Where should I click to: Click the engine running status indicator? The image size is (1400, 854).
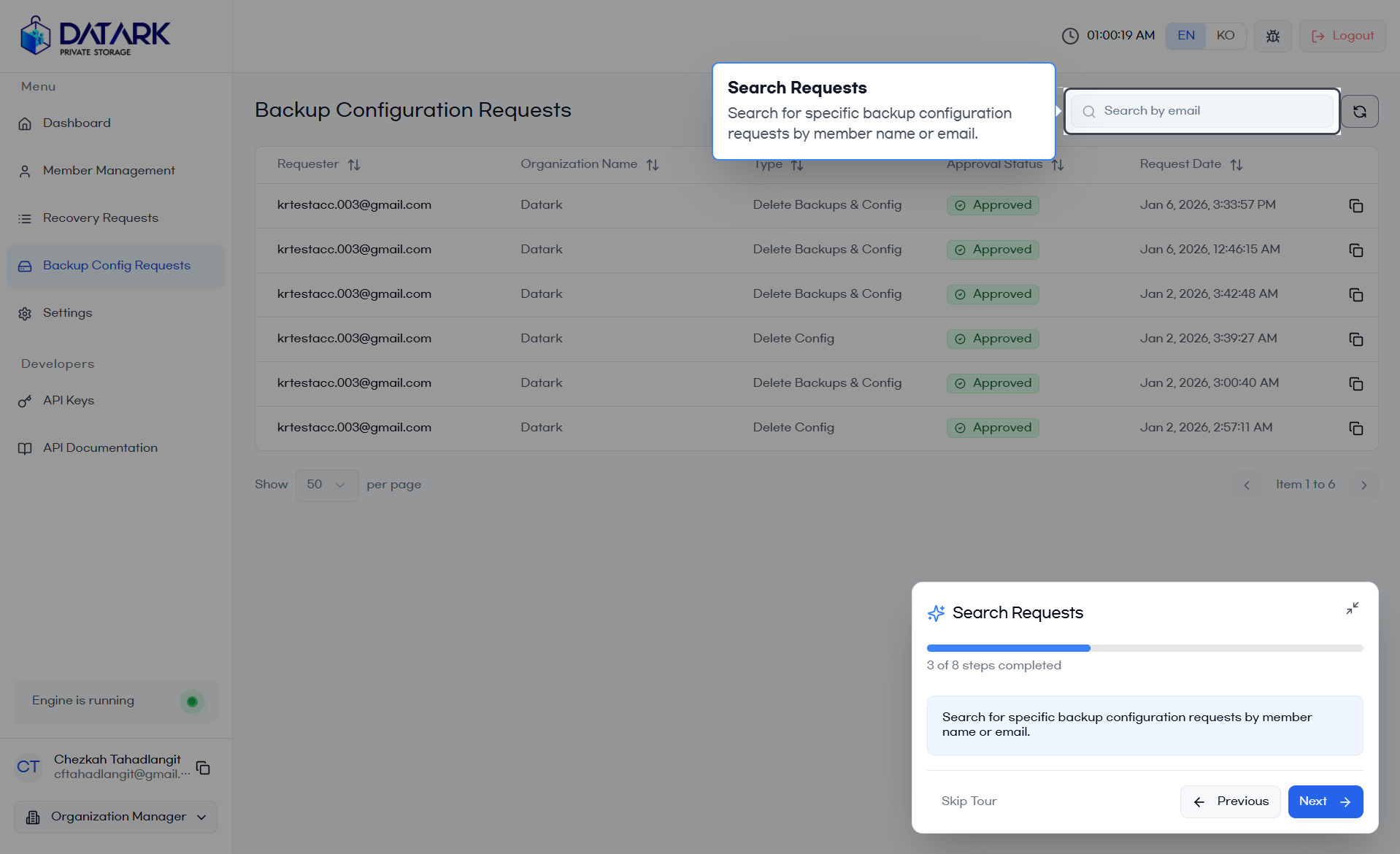pyautogui.click(x=192, y=701)
